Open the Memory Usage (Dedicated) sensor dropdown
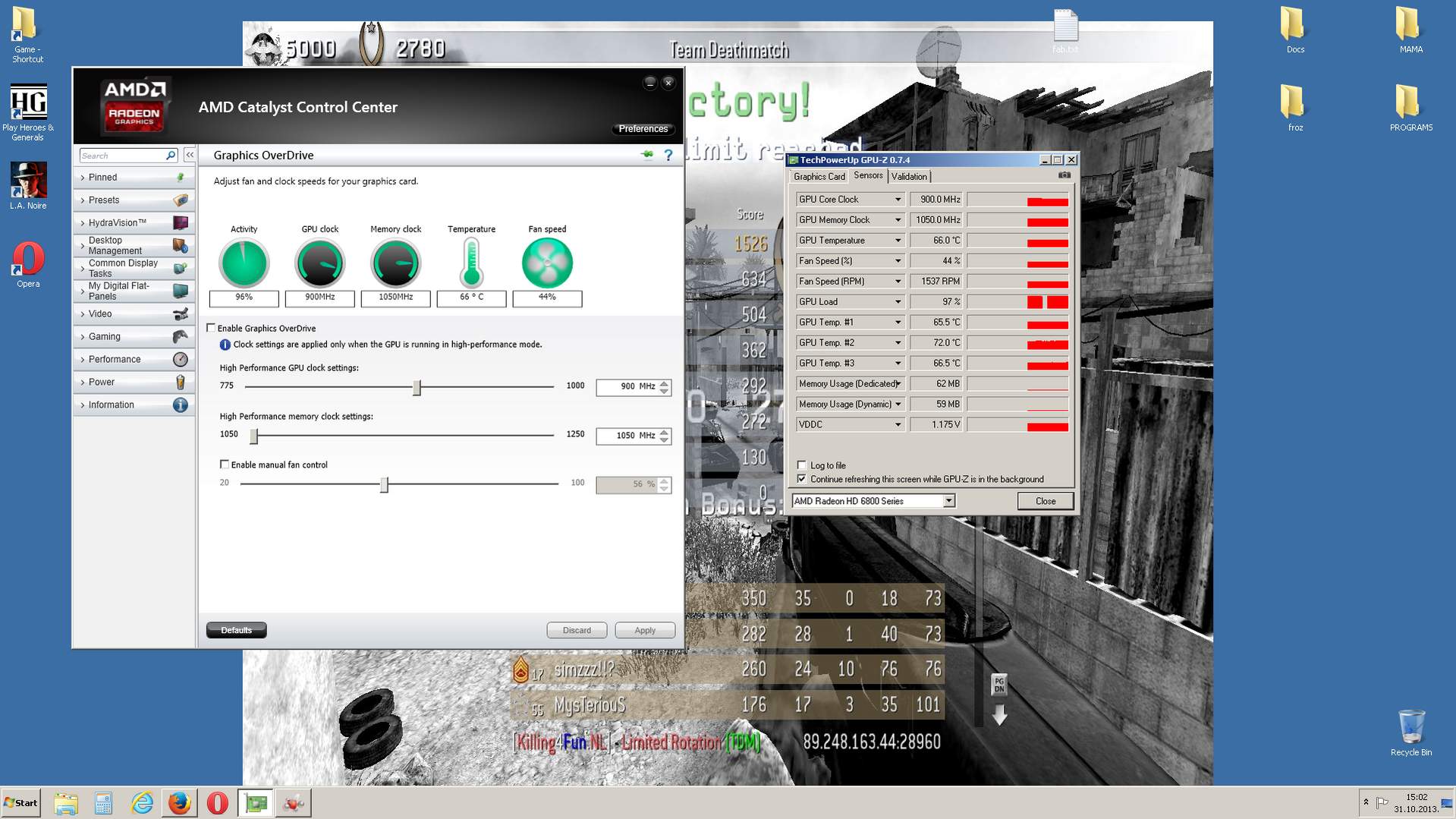This screenshot has width=1456, height=819. click(x=898, y=384)
